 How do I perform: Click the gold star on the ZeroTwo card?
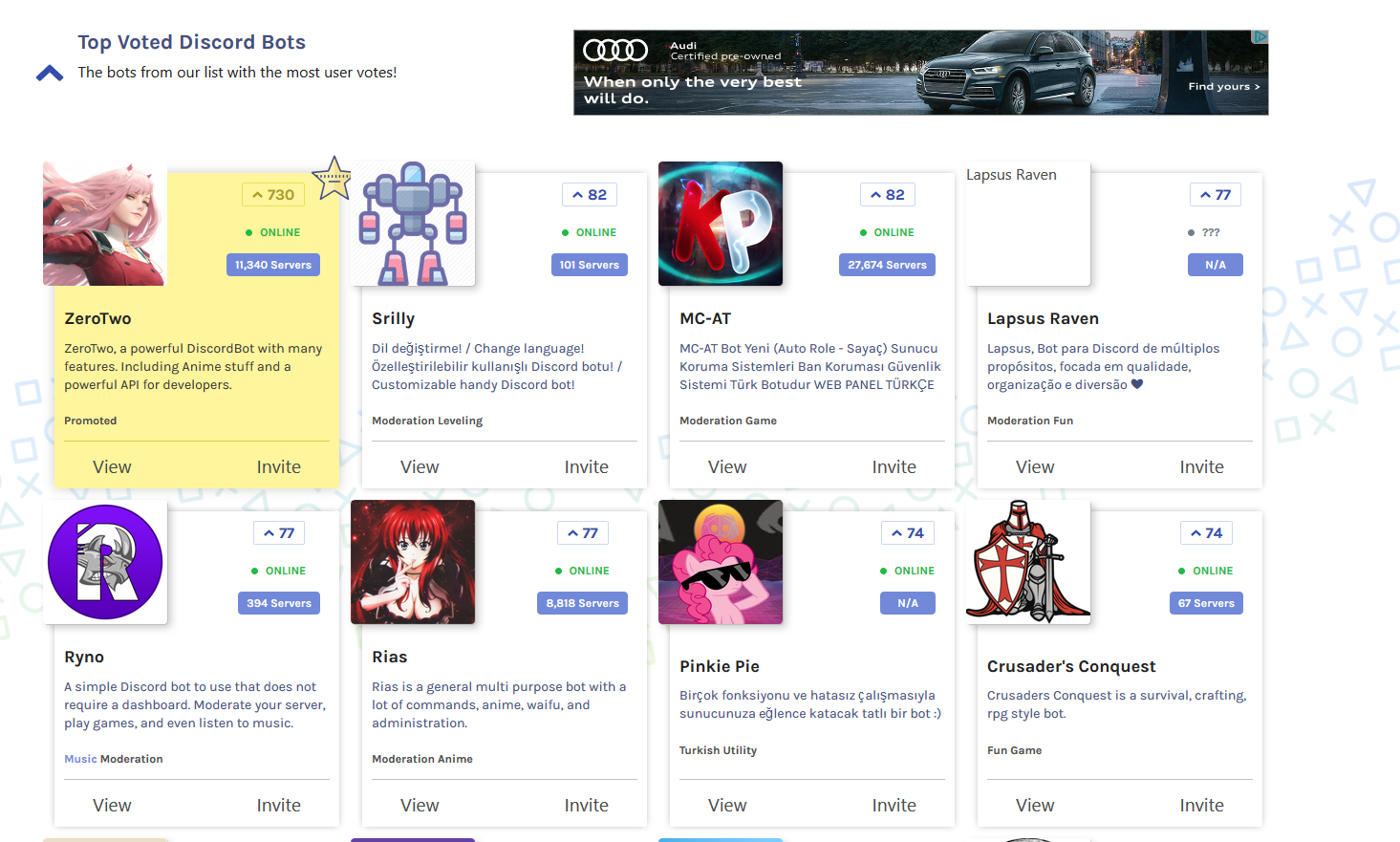334,179
